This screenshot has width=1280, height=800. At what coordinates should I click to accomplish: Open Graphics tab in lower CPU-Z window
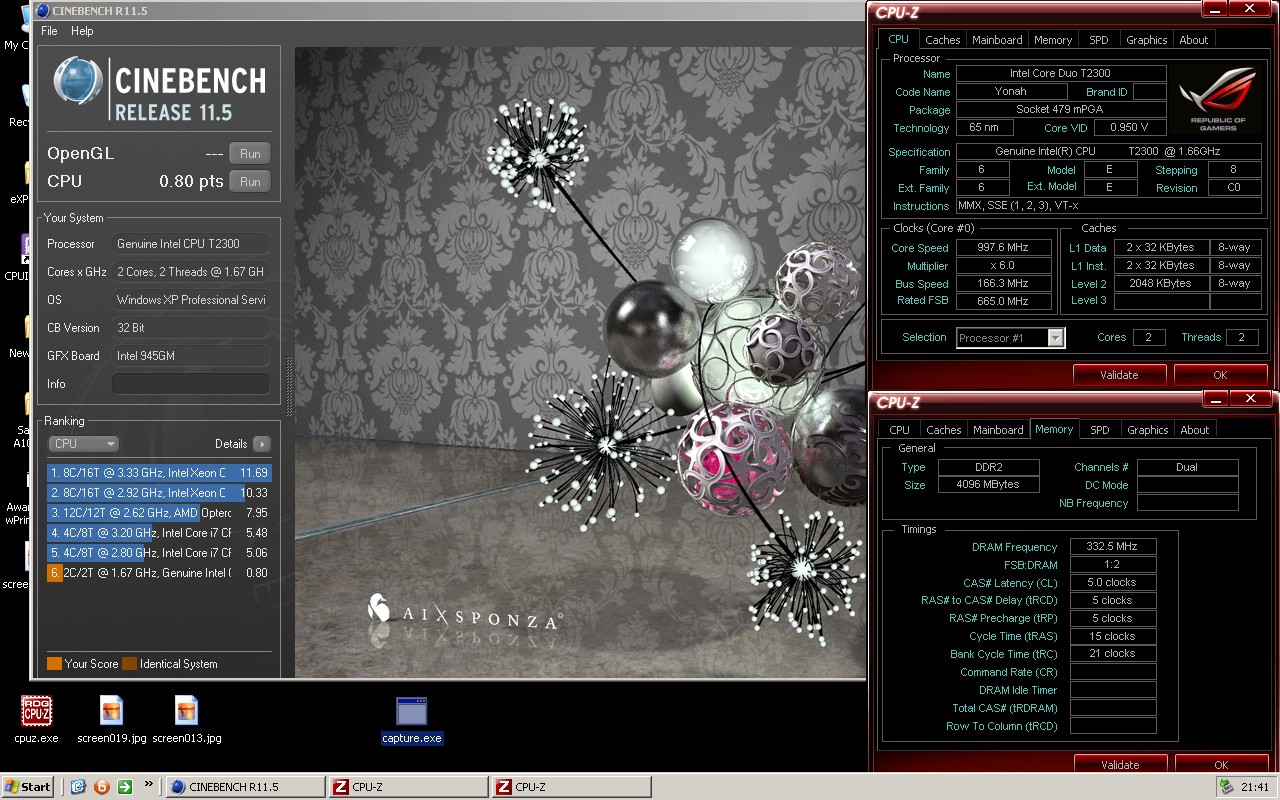point(1147,430)
